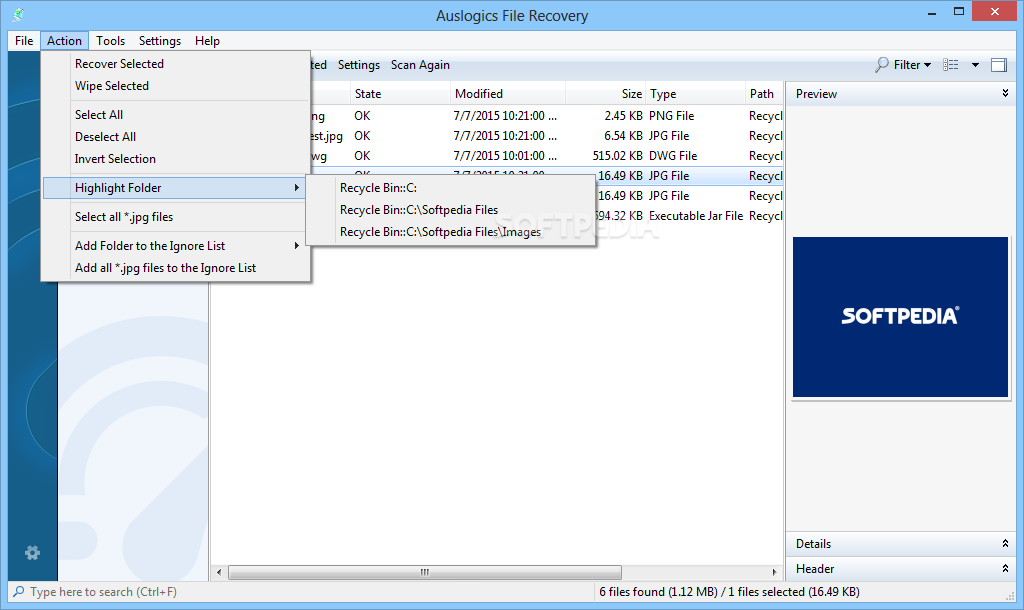The image size is (1024, 610).
Task: Choose Select all *.jpg files
Action: click(176, 217)
